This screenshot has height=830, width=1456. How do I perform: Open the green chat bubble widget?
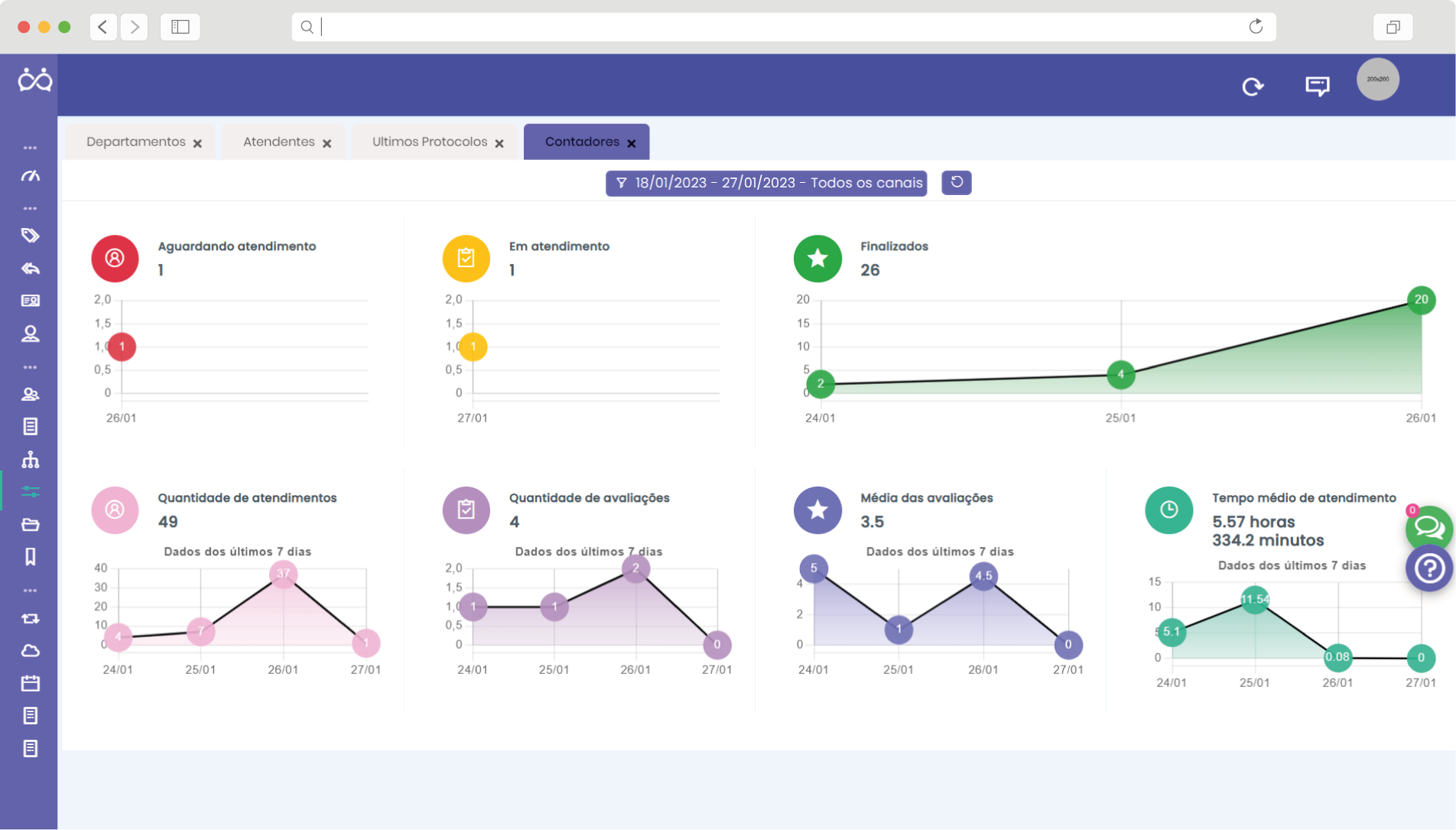(x=1428, y=527)
